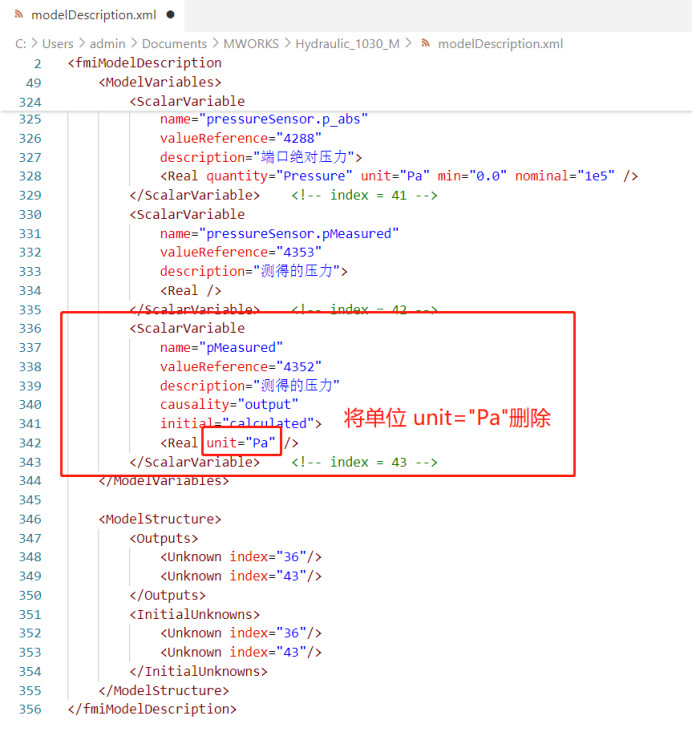Image resolution: width=692 pixels, height=744 pixels.
Task: Click sticky line fmiModelDescription header
Action: click(145, 63)
